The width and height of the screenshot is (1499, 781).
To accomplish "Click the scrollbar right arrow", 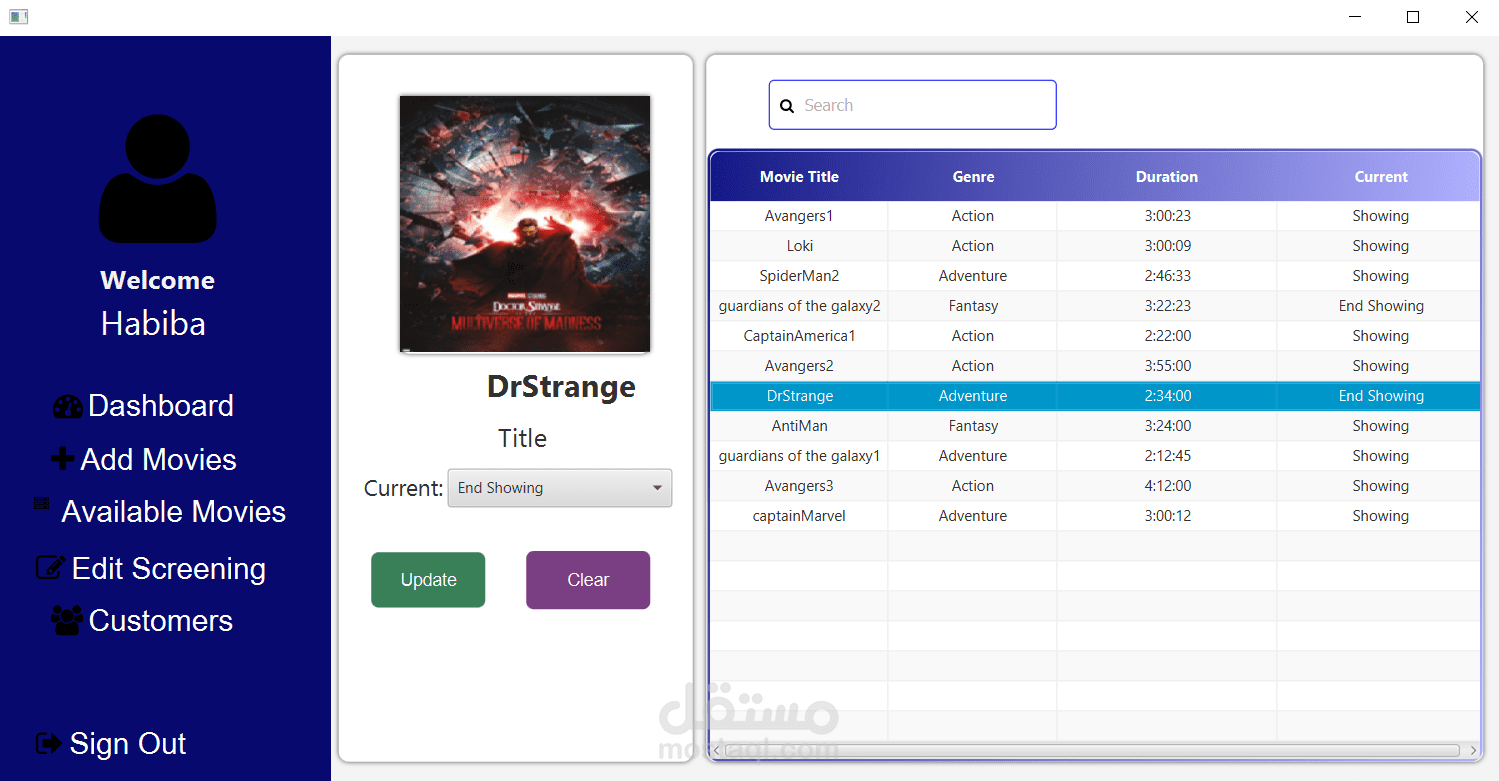I will pyautogui.click(x=1473, y=750).
